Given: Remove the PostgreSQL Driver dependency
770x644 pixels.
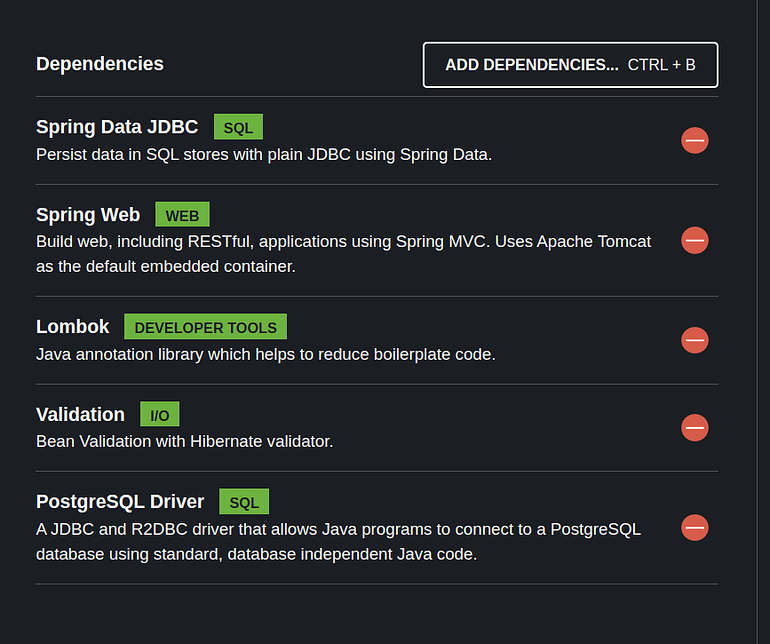Looking at the screenshot, I should (x=694, y=528).
